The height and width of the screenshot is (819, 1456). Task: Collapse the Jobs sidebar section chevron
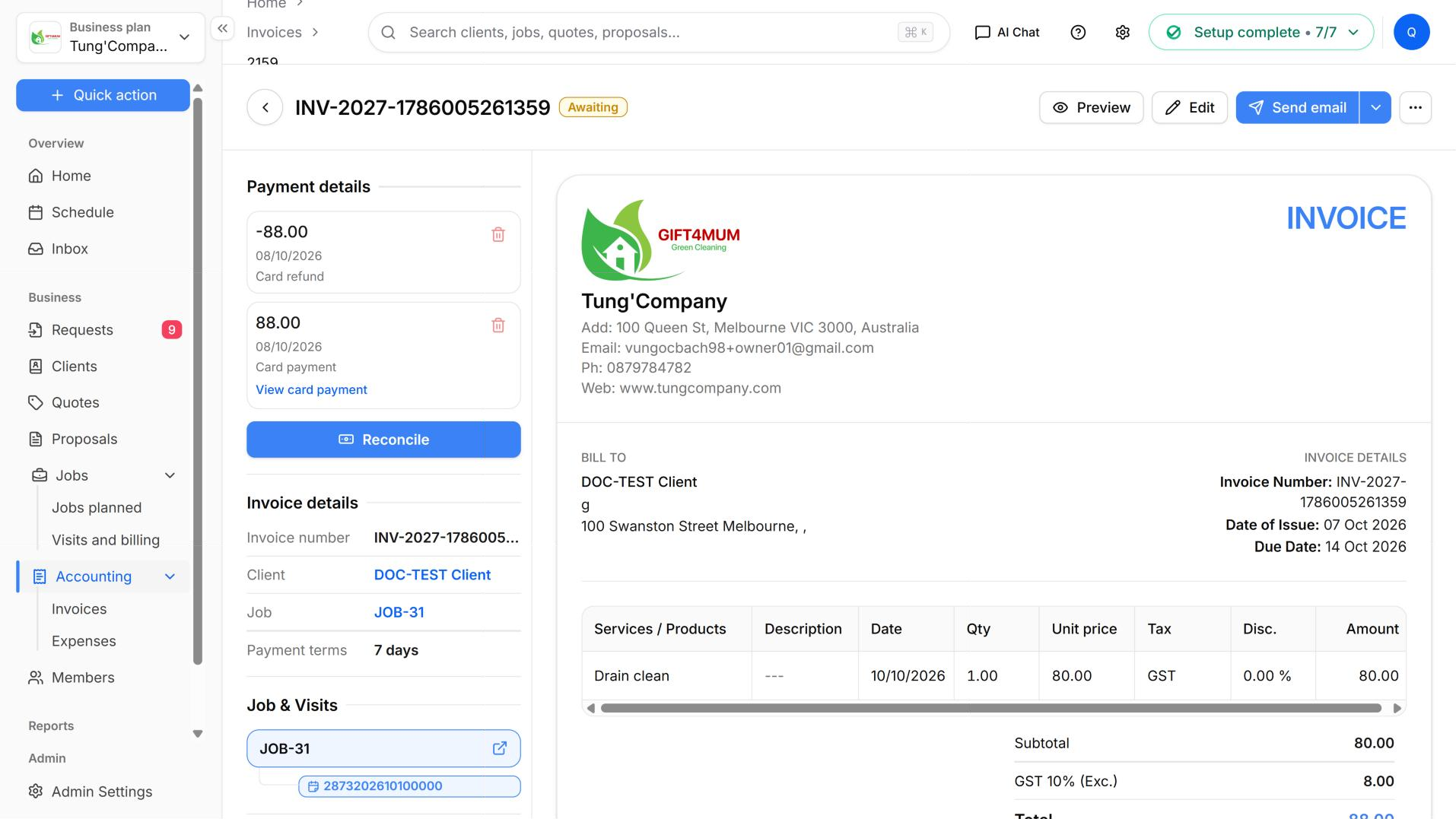click(170, 475)
